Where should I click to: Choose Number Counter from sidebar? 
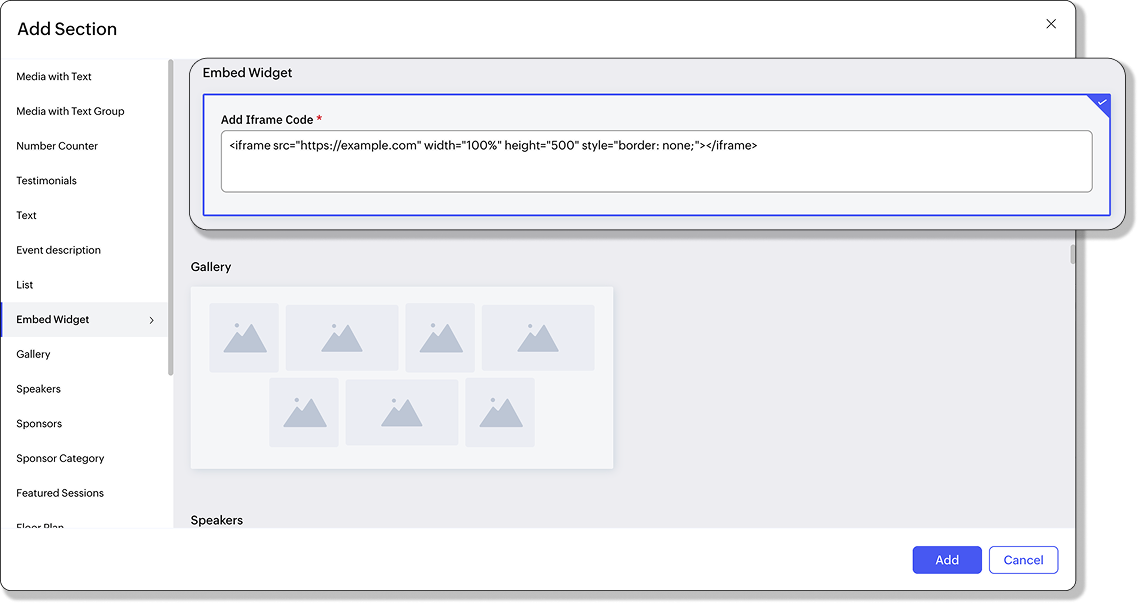(x=57, y=146)
